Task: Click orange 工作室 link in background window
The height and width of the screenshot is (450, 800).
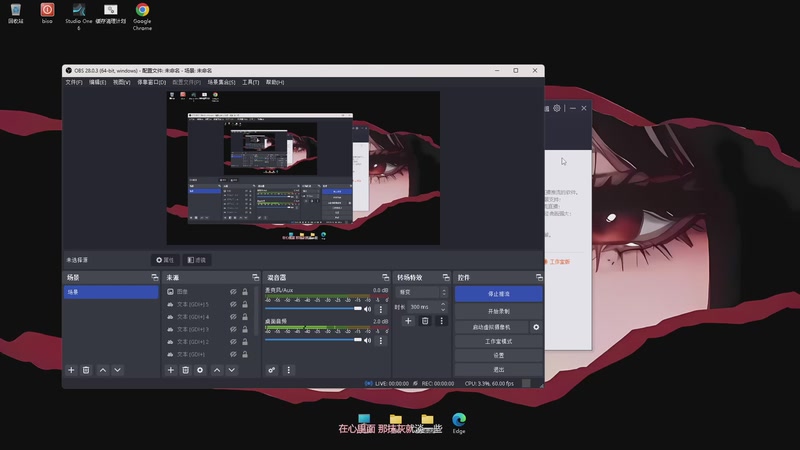Action: 559,262
